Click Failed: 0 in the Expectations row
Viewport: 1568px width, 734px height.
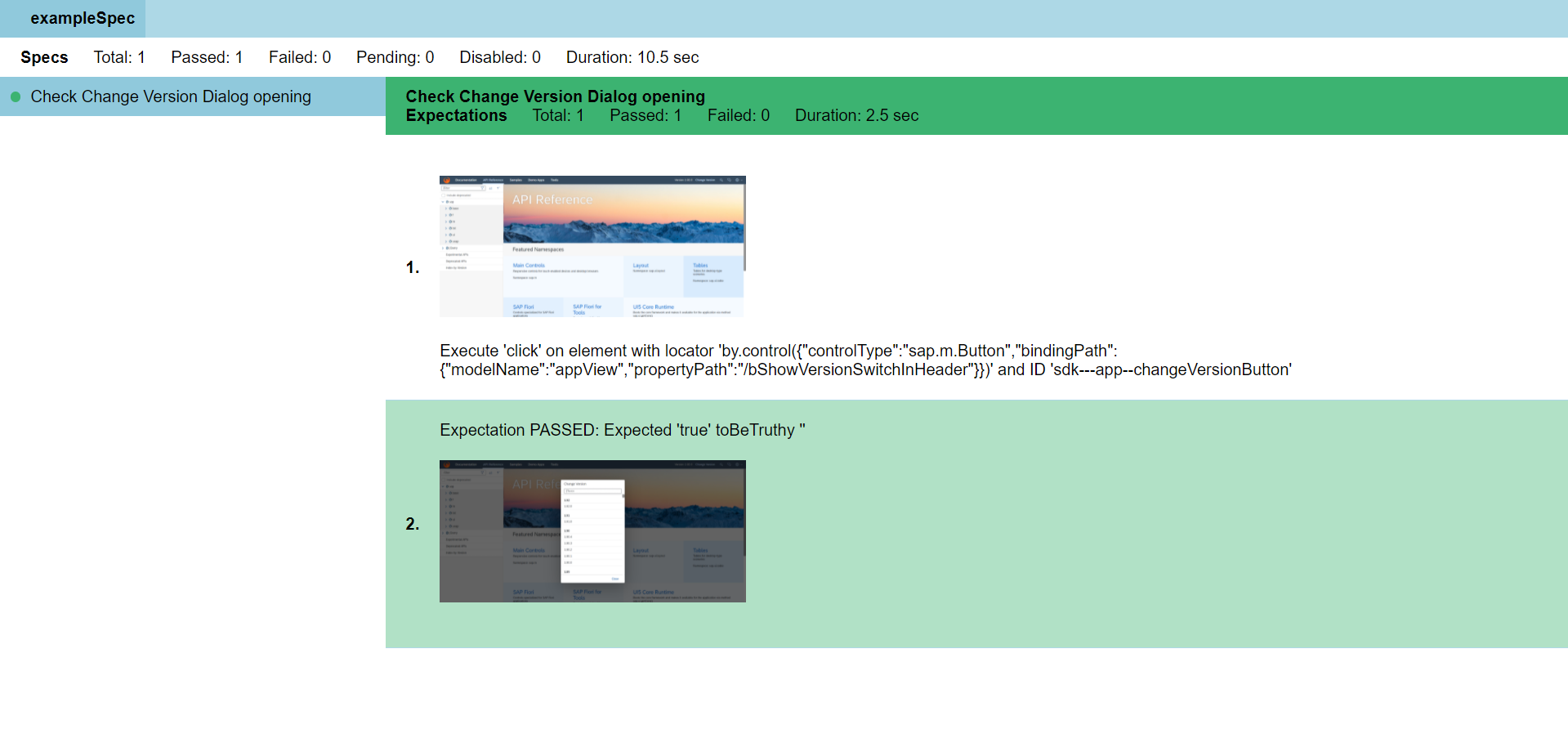(739, 115)
